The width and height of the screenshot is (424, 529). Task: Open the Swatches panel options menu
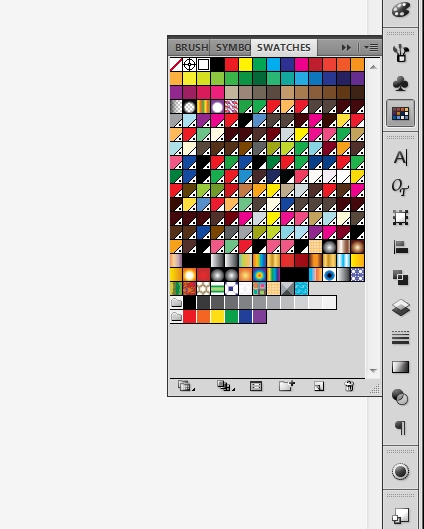(371, 48)
